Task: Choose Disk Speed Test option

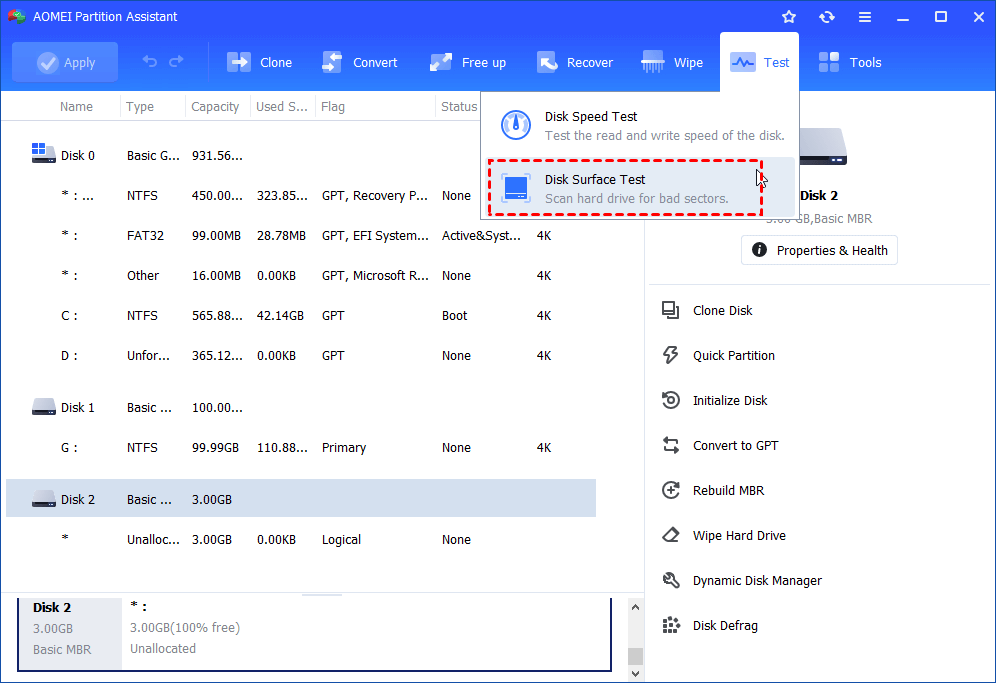Action: pyautogui.click(x=638, y=125)
